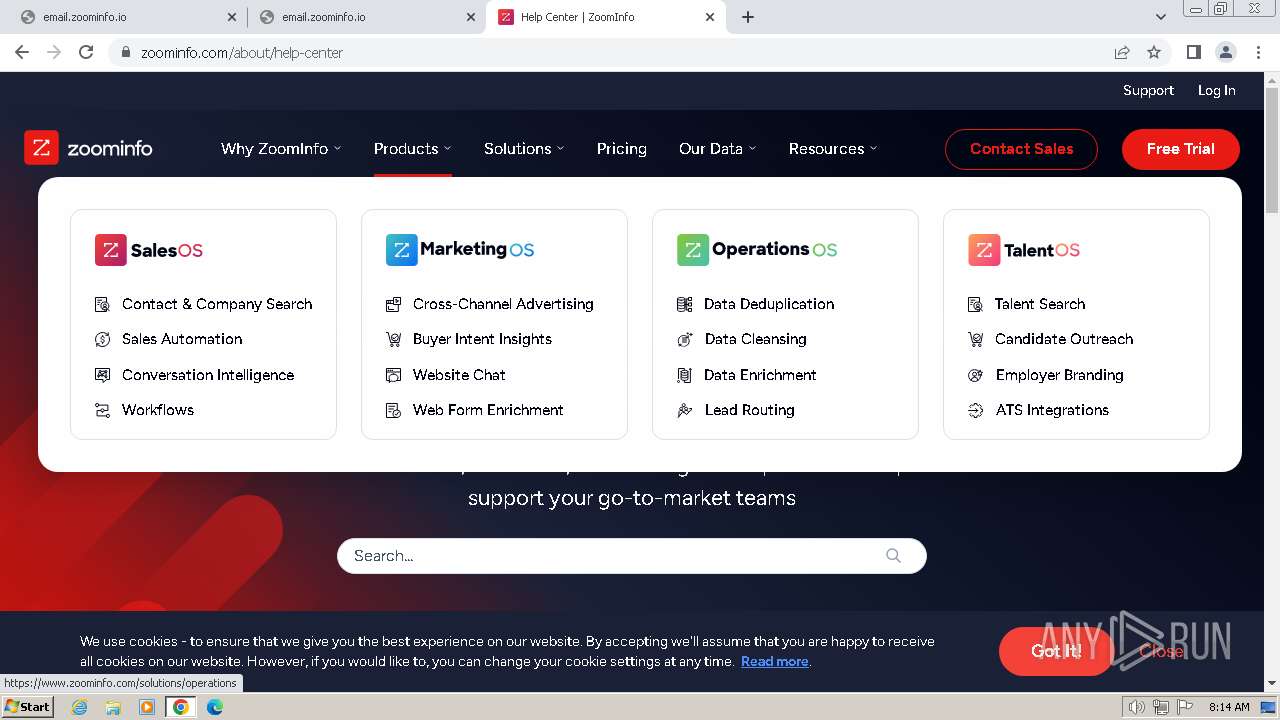
Task: Open Microsoft Edge from the taskbar
Action: pyautogui.click(x=214, y=707)
